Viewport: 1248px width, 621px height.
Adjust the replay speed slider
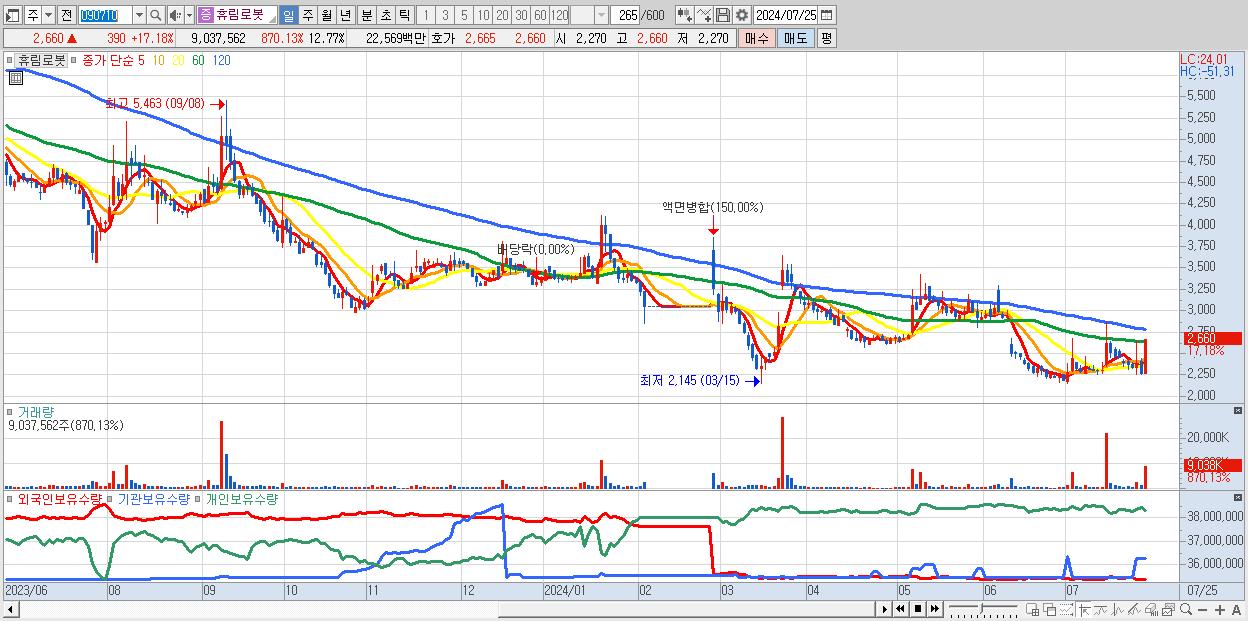pyautogui.click(x=983, y=609)
